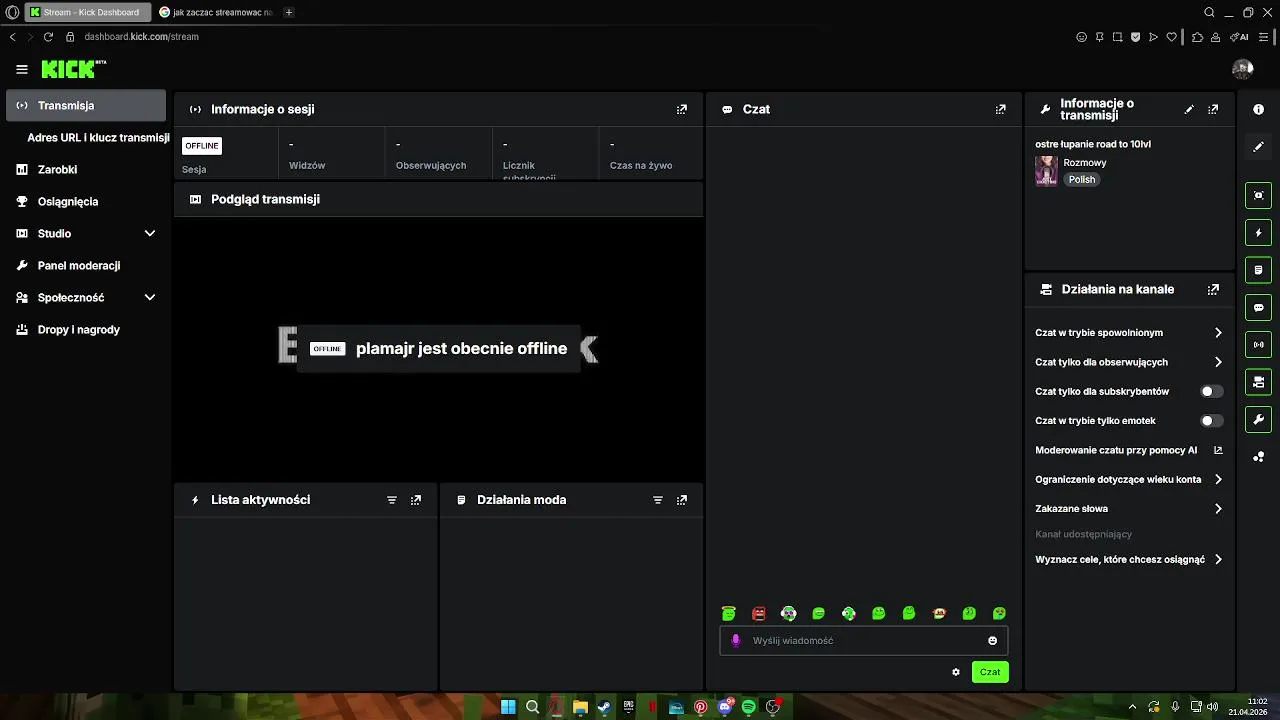Viewport: 1280px width, 720px height.
Task: Enable Czat w trybie tylko emotek switch
Action: (1211, 421)
